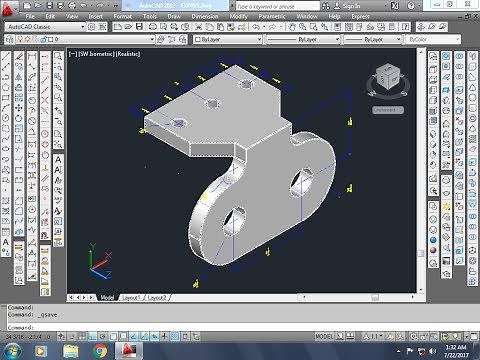Open Layer Properties Manager icon
The image size is (480, 360).
tap(10, 39)
